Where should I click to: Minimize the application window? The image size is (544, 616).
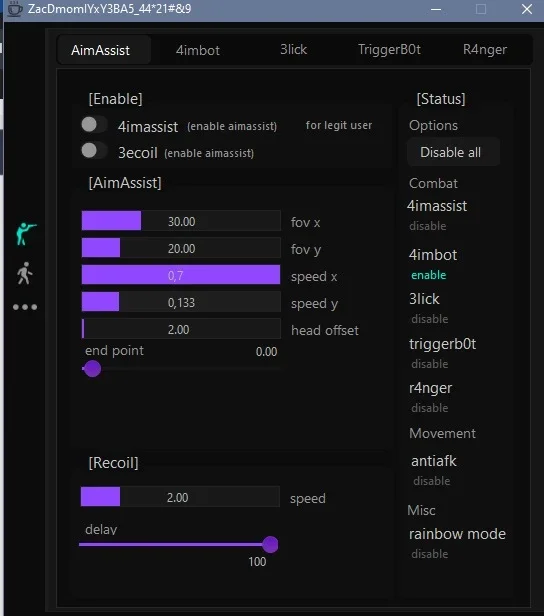coord(436,9)
